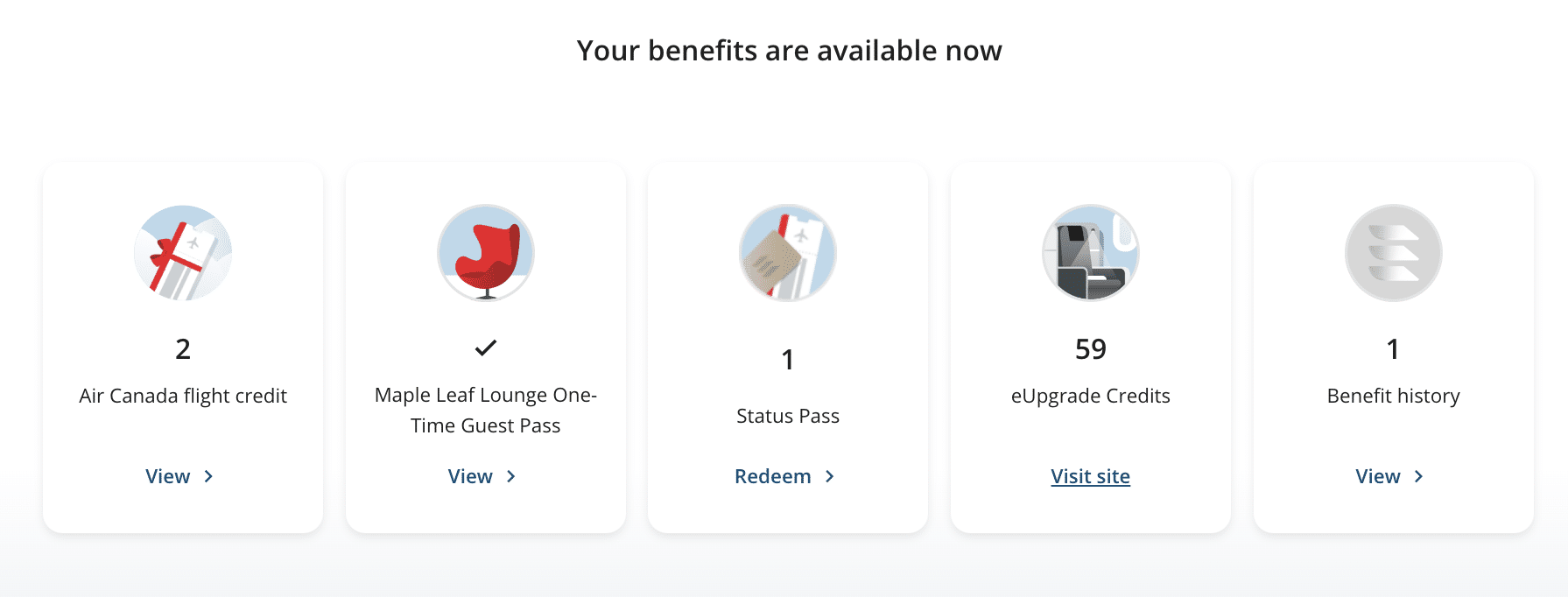Image resolution: width=1568 pixels, height=597 pixels.
Task: Click the Status Pass card title
Action: point(788,416)
